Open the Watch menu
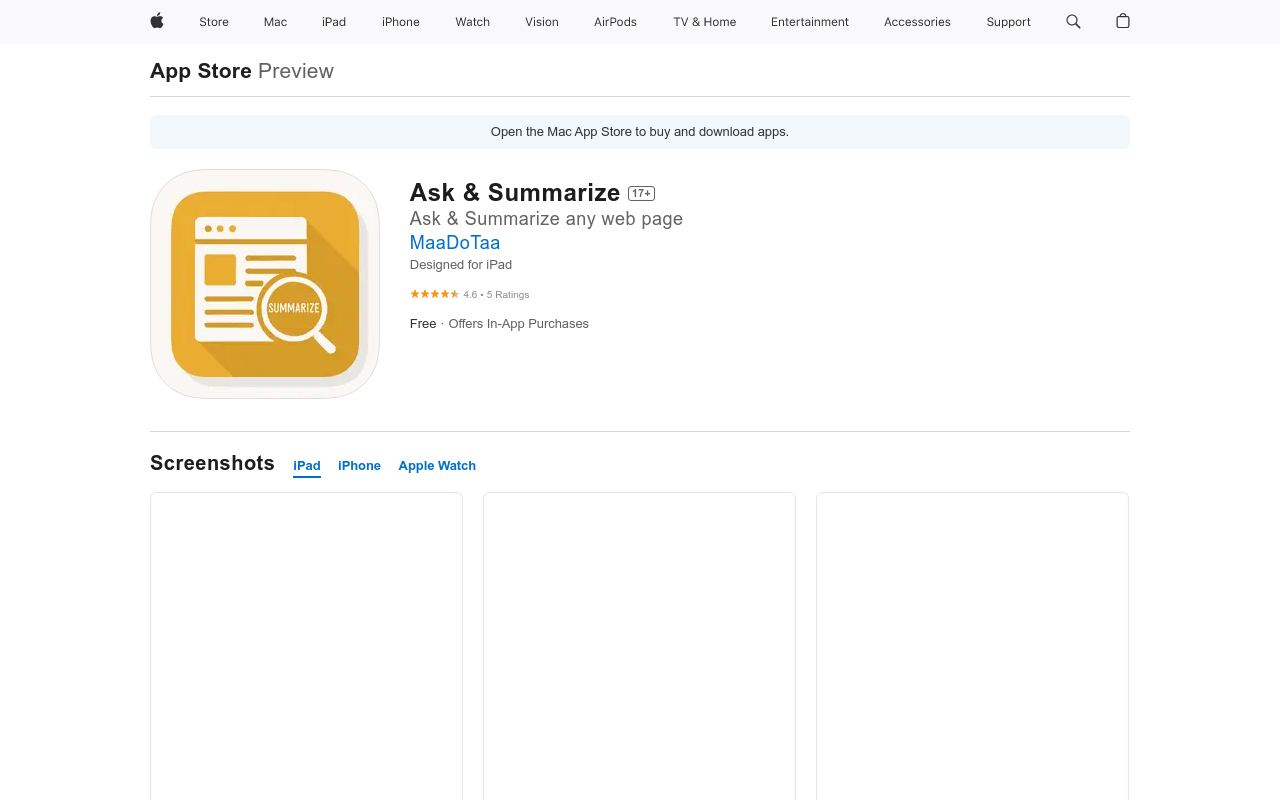 point(473,22)
